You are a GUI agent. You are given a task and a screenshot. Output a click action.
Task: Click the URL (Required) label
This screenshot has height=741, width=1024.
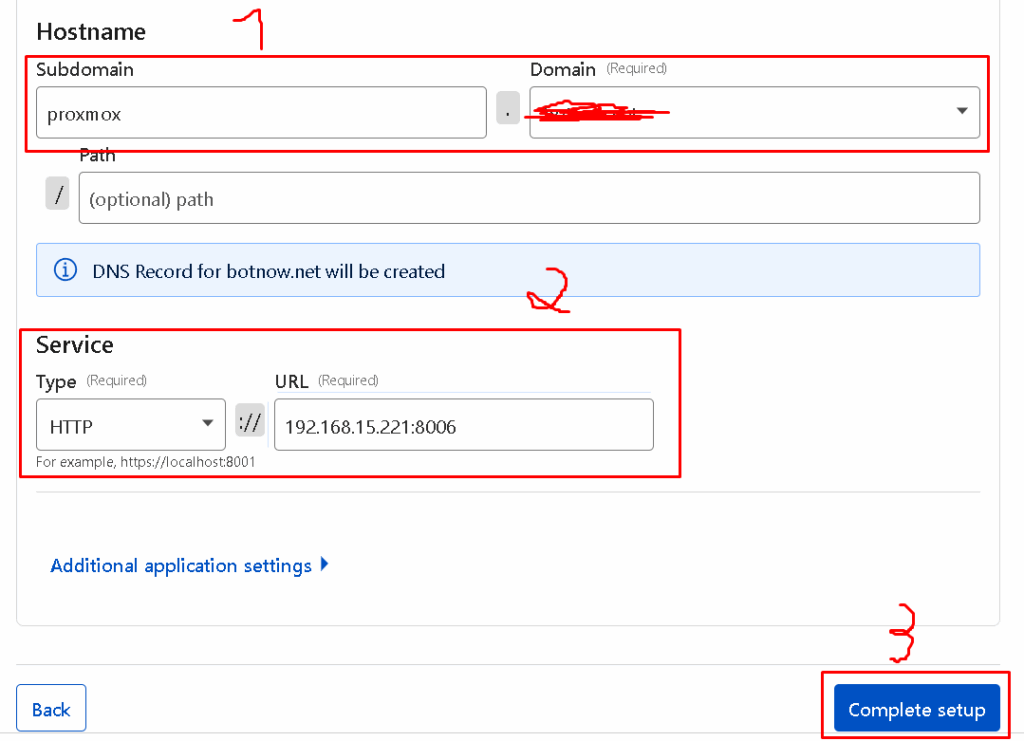click(327, 381)
